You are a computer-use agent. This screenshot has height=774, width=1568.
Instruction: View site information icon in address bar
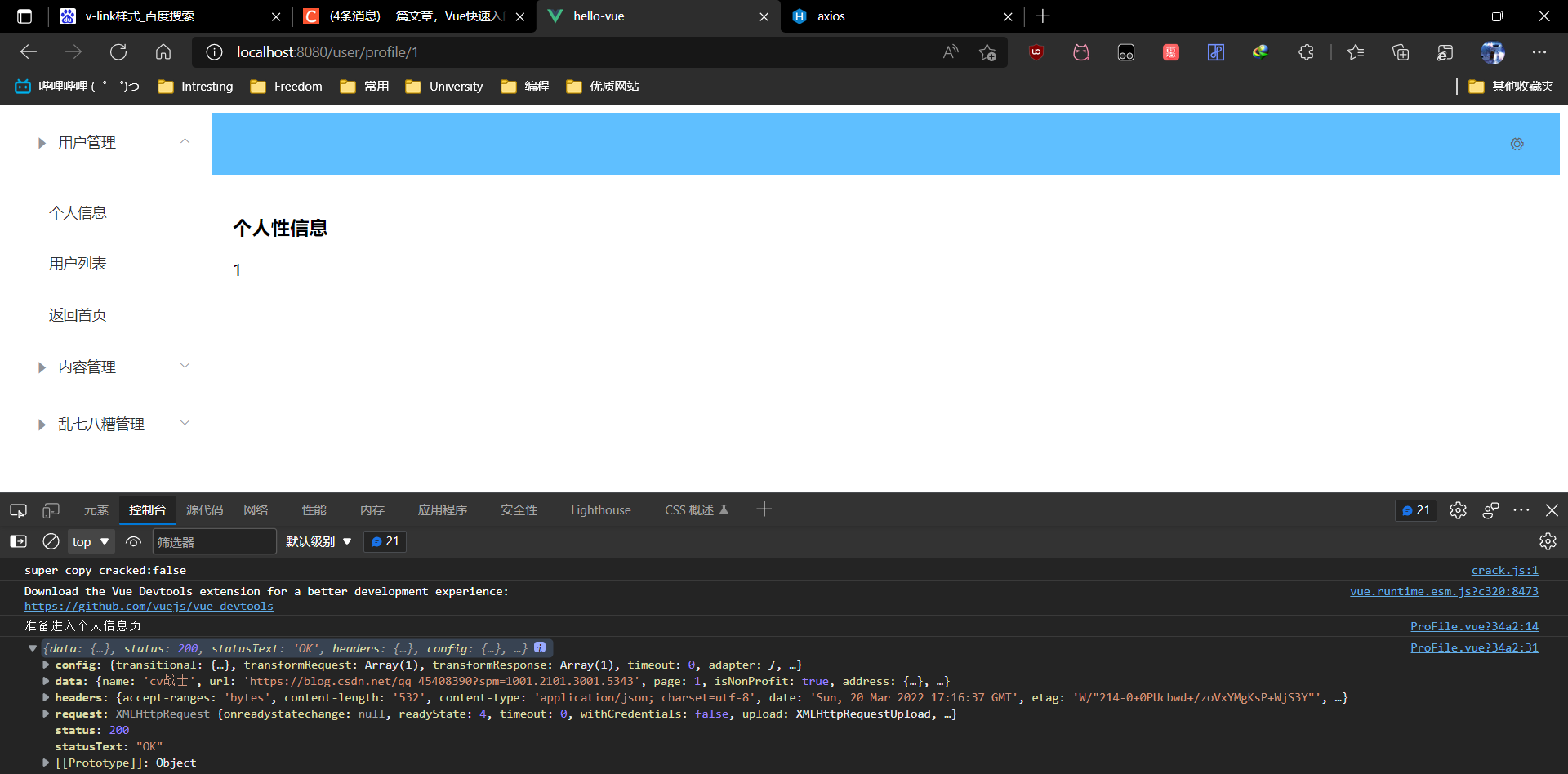214,52
